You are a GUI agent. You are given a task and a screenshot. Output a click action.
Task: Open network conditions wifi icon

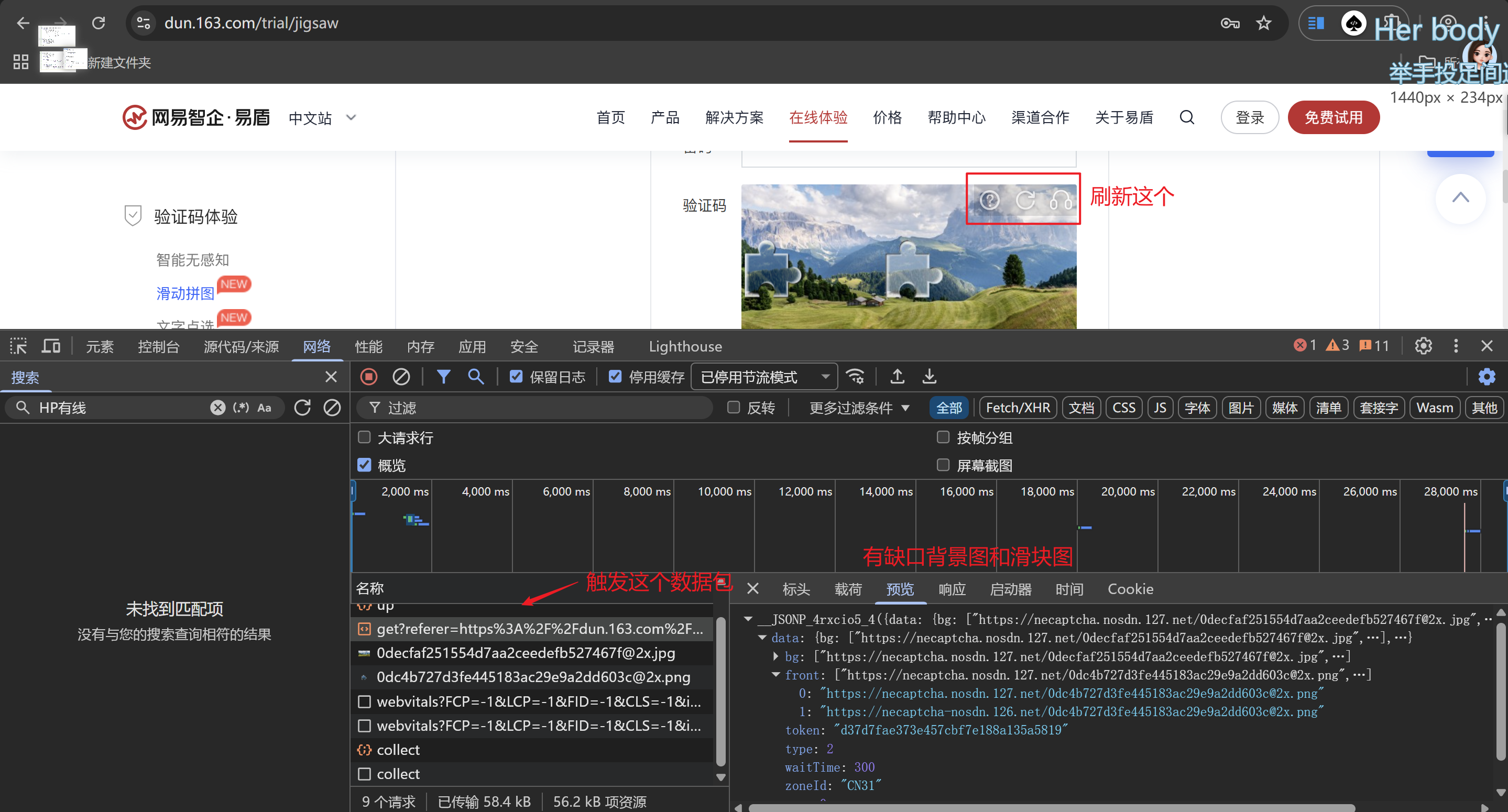click(x=855, y=377)
